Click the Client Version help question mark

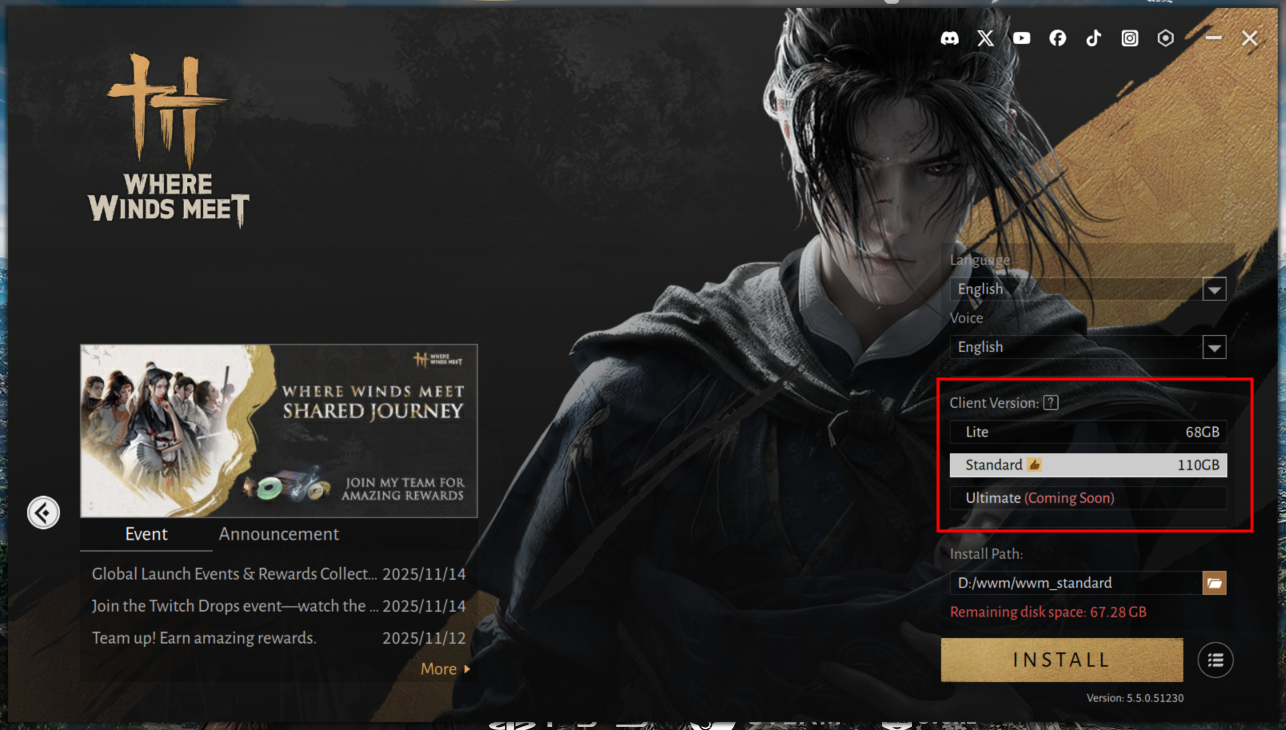(x=1050, y=403)
